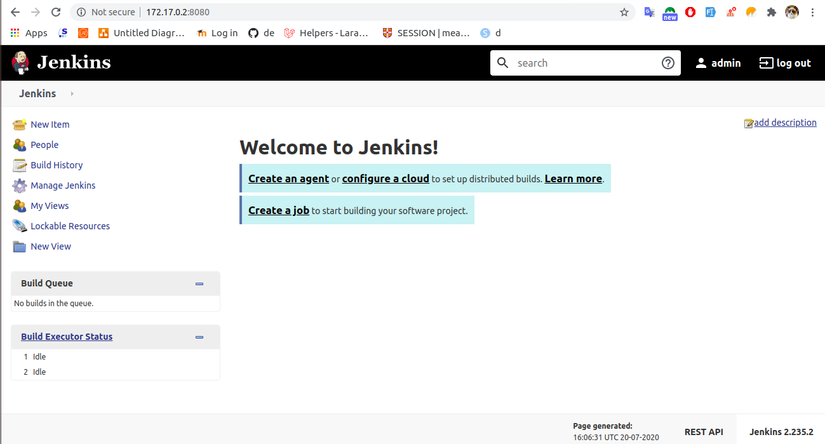Viewport: 825px width, 444px height.
Task: Click the Google Translate extension icon
Action: tap(649, 12)
